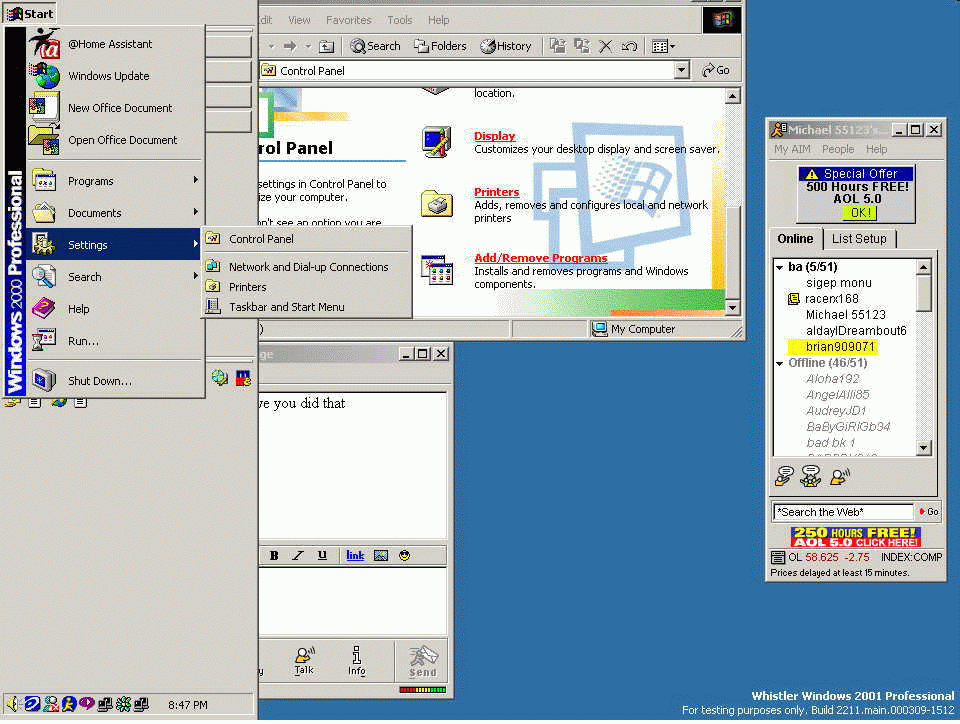
Task: Switch to the Online tab in AIM
Action: 795,239
